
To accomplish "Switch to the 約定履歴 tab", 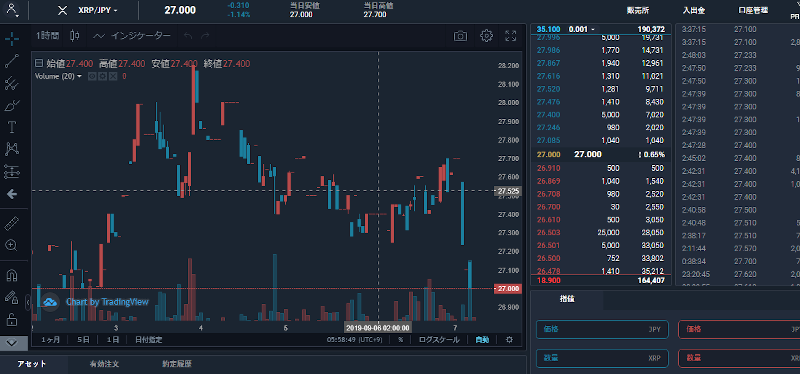I will point(177,364).
